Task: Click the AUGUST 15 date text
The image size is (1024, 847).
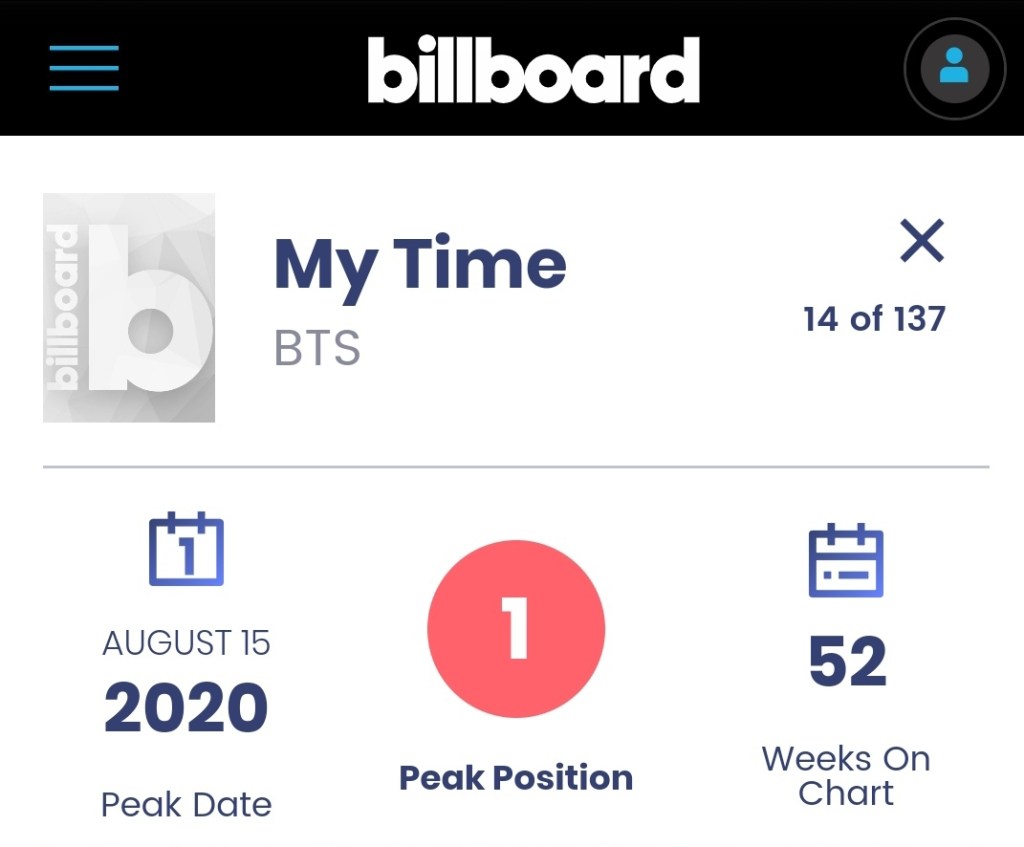Action: tap(186, 643)
